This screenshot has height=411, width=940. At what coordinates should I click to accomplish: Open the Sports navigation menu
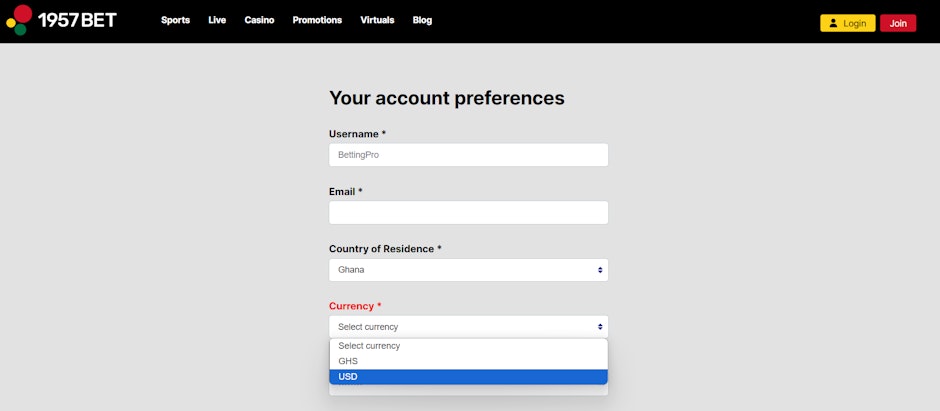[175, 20]
